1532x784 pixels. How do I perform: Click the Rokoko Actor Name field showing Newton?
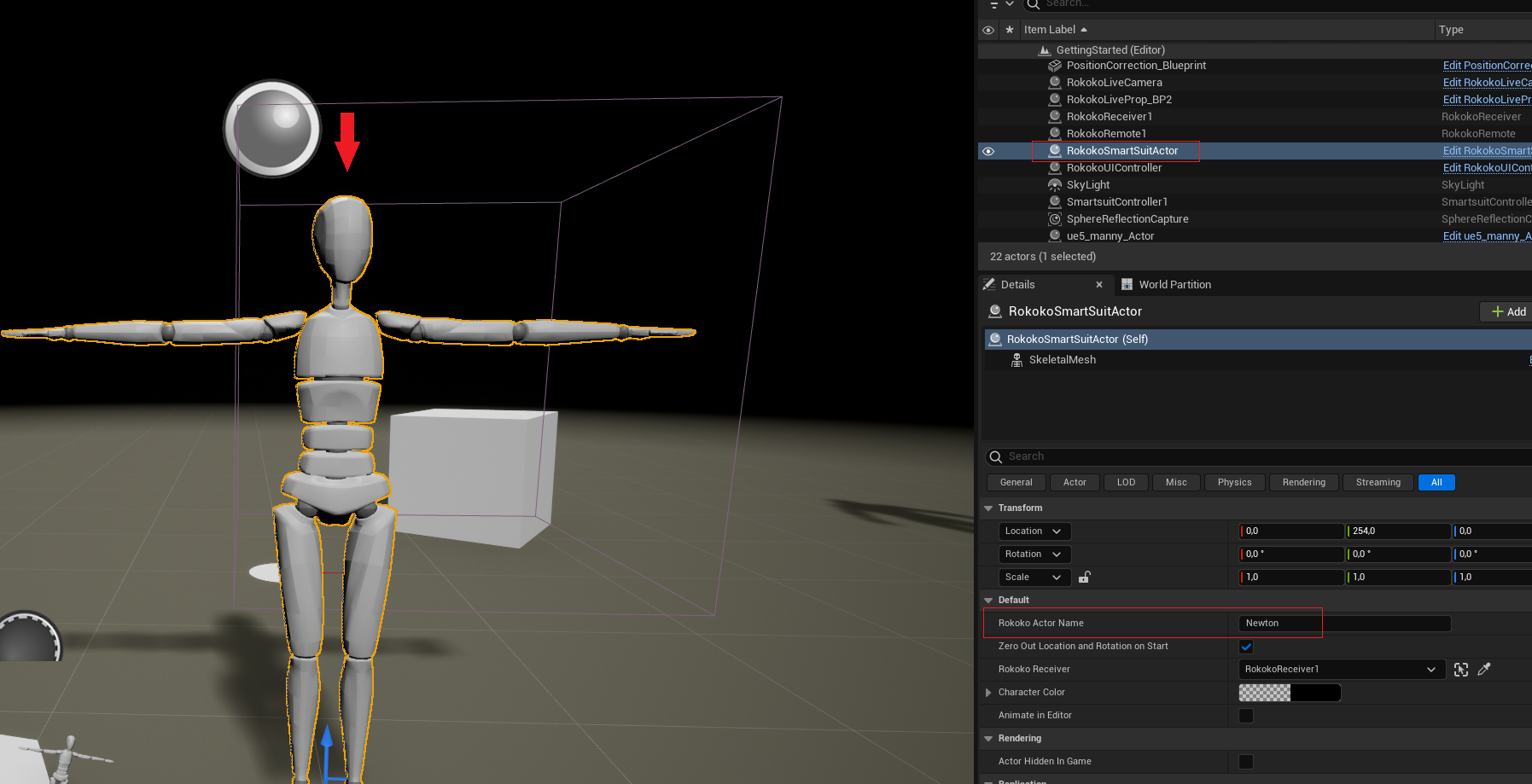[1279, 623]
